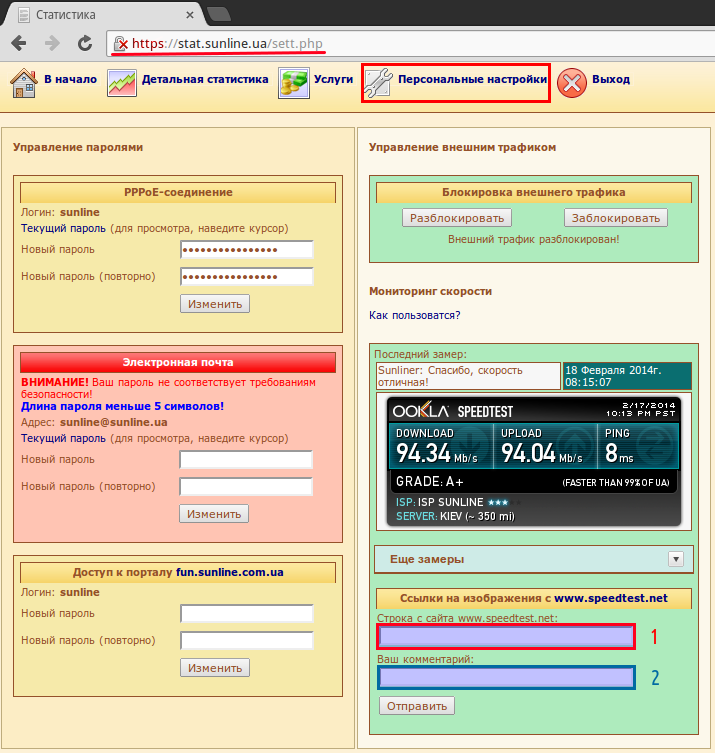Click the Разблокировать button
This screenshot has width=715, height=753.
click(x=457, y=218)
